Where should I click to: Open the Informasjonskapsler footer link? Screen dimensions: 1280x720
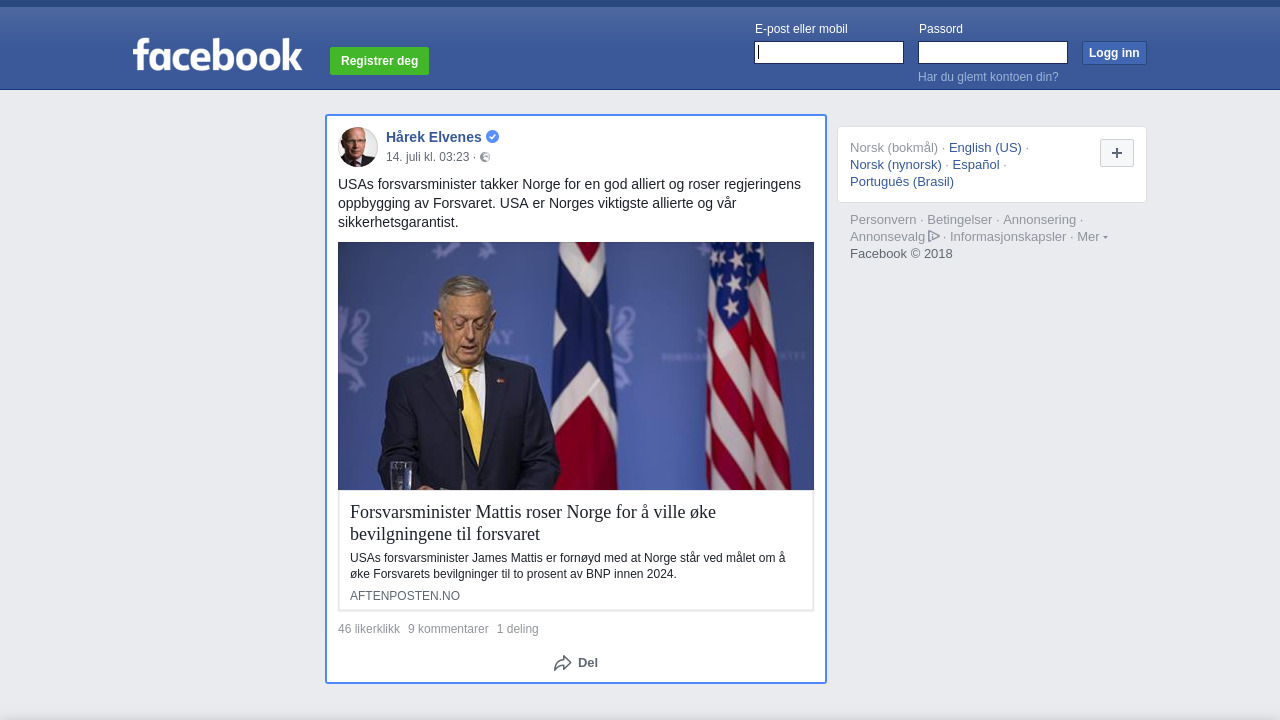[1008, 237]
